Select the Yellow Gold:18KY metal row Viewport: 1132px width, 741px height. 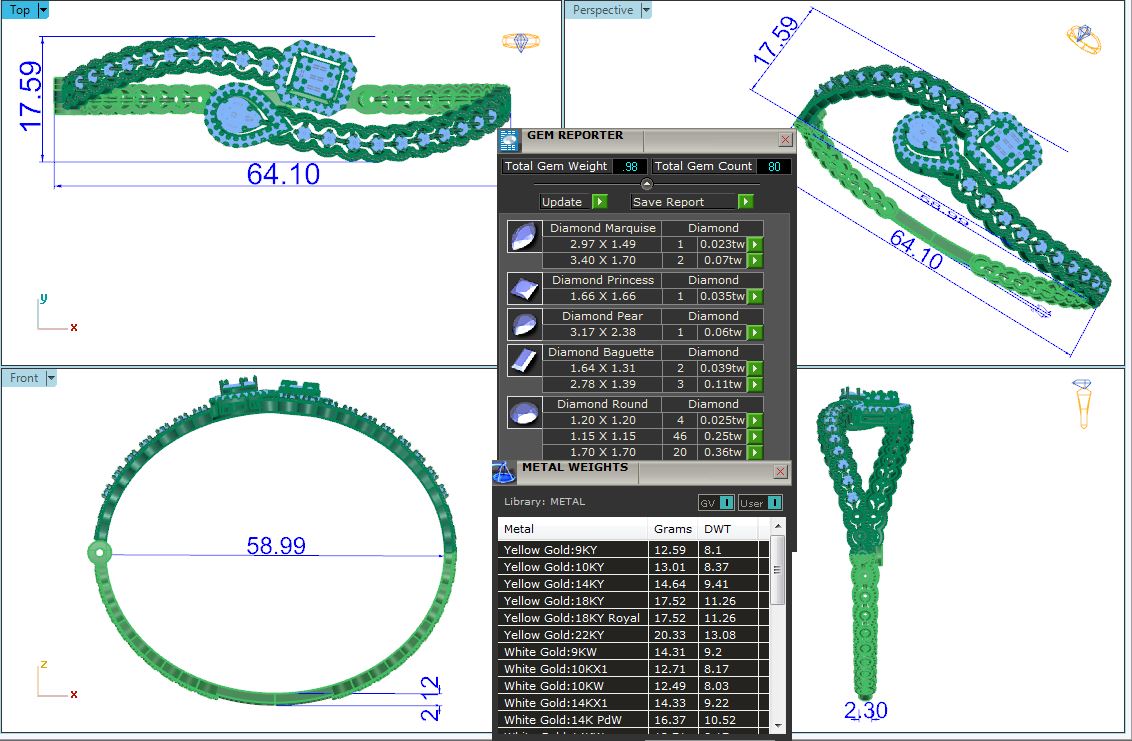click(572, 601)
